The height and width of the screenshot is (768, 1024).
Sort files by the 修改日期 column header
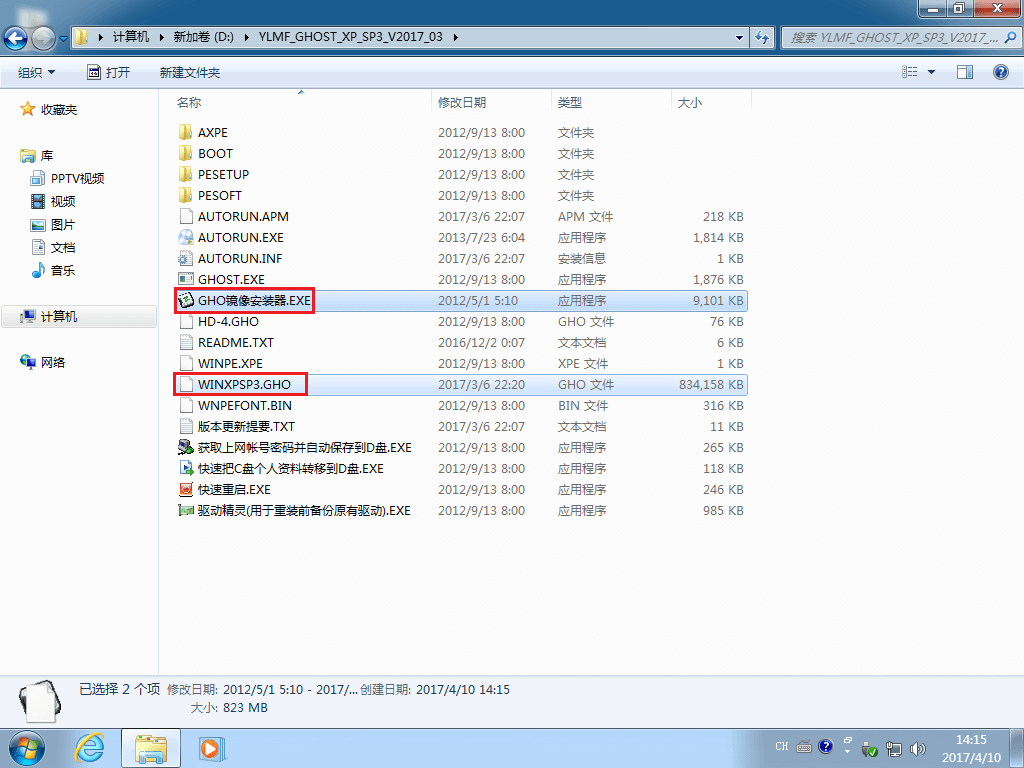click(x=462, y=102)
